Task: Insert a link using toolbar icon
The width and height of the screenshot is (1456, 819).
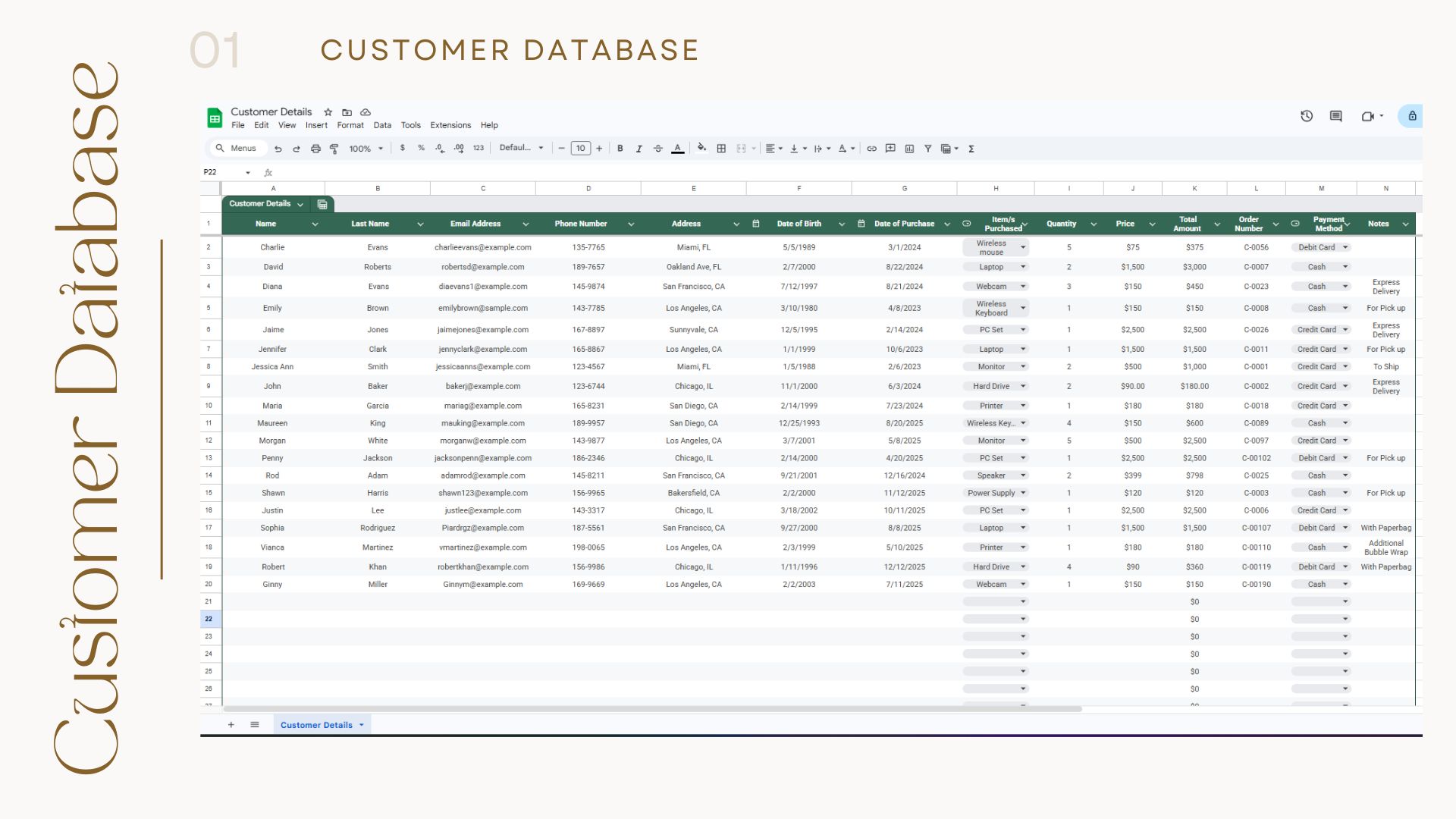Action: pos(871,149)
